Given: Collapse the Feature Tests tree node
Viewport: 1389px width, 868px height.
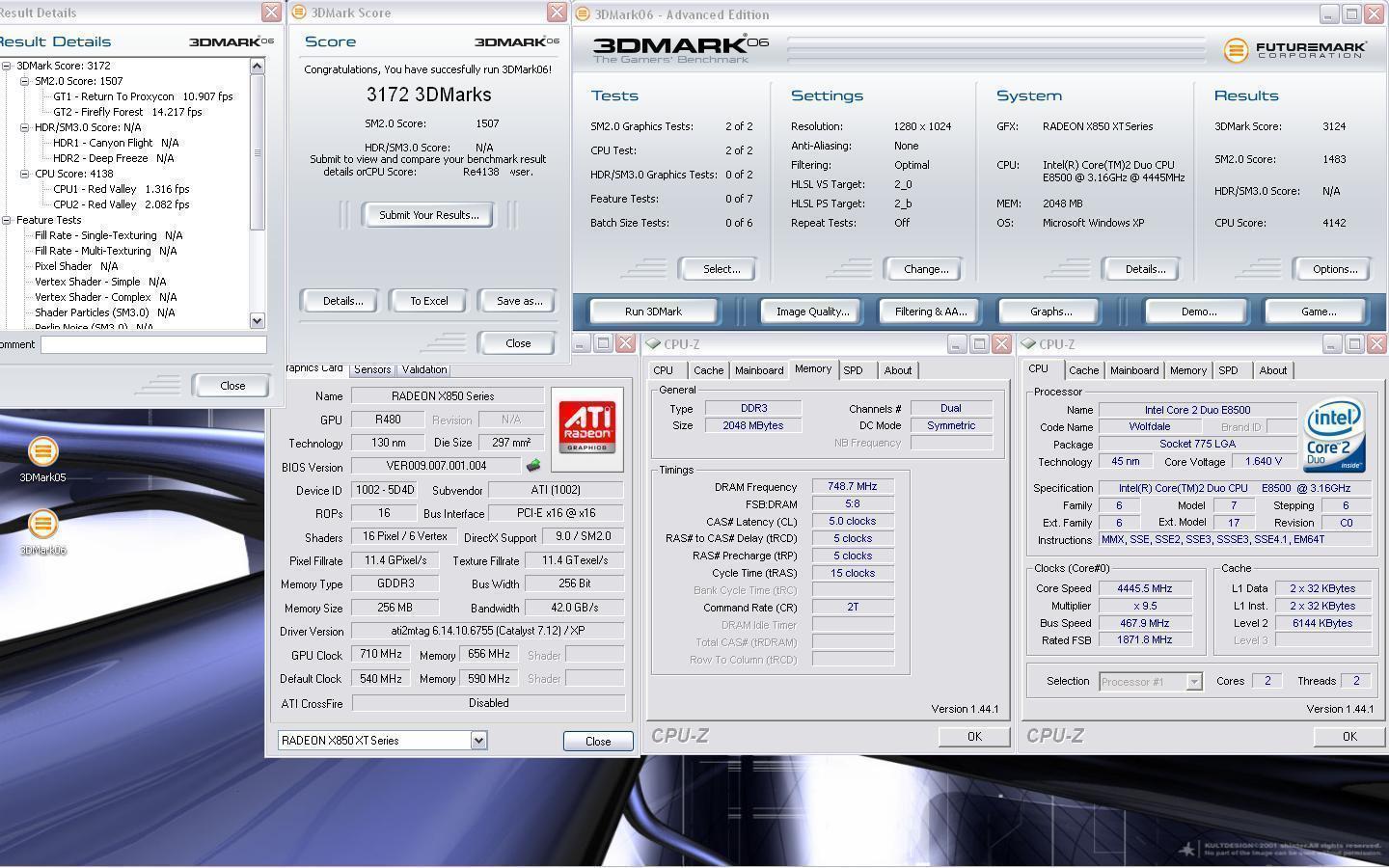Looking at the screenshot, I should pyautogui.click(x=7, y=220).
